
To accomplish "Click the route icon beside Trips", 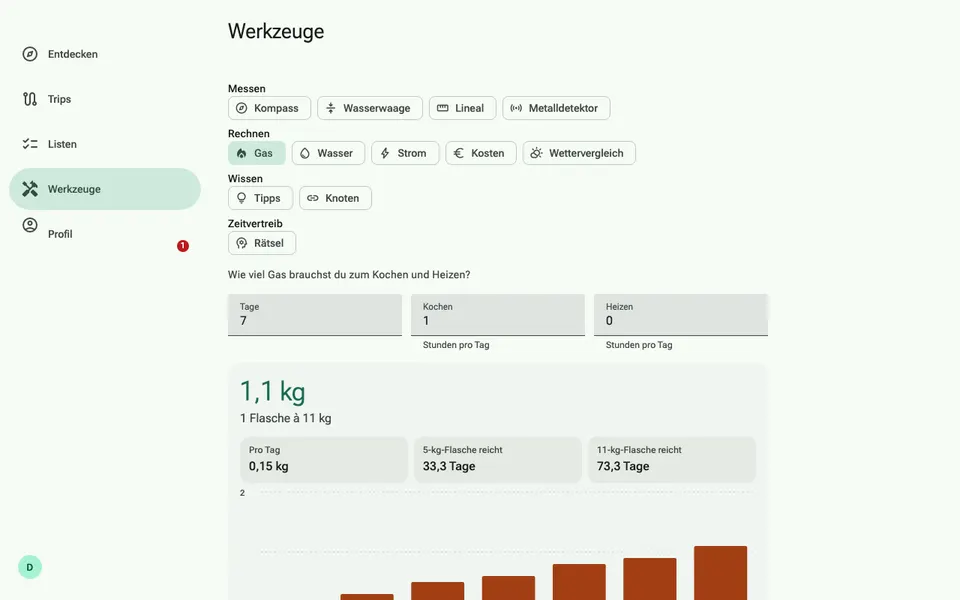I will [30, 99].
